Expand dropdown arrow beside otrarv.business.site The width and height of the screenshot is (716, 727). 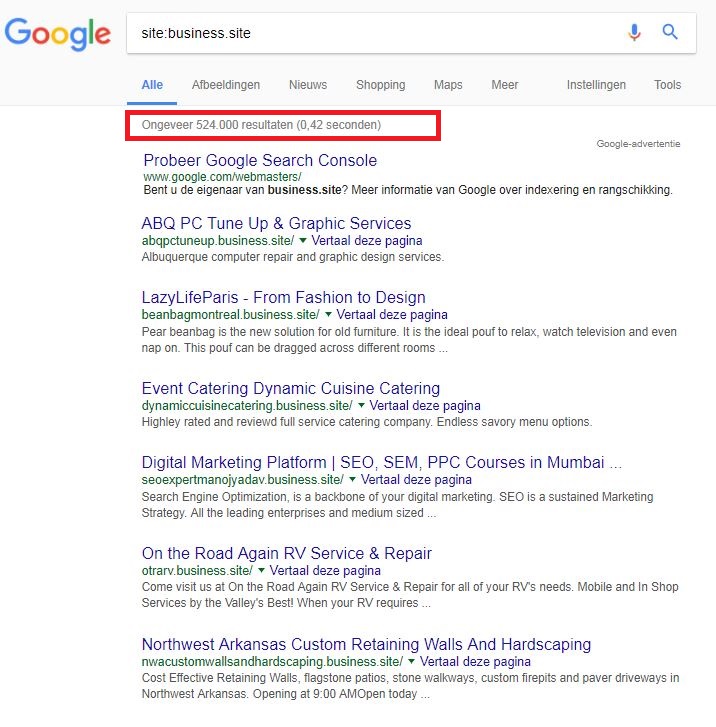262,570
